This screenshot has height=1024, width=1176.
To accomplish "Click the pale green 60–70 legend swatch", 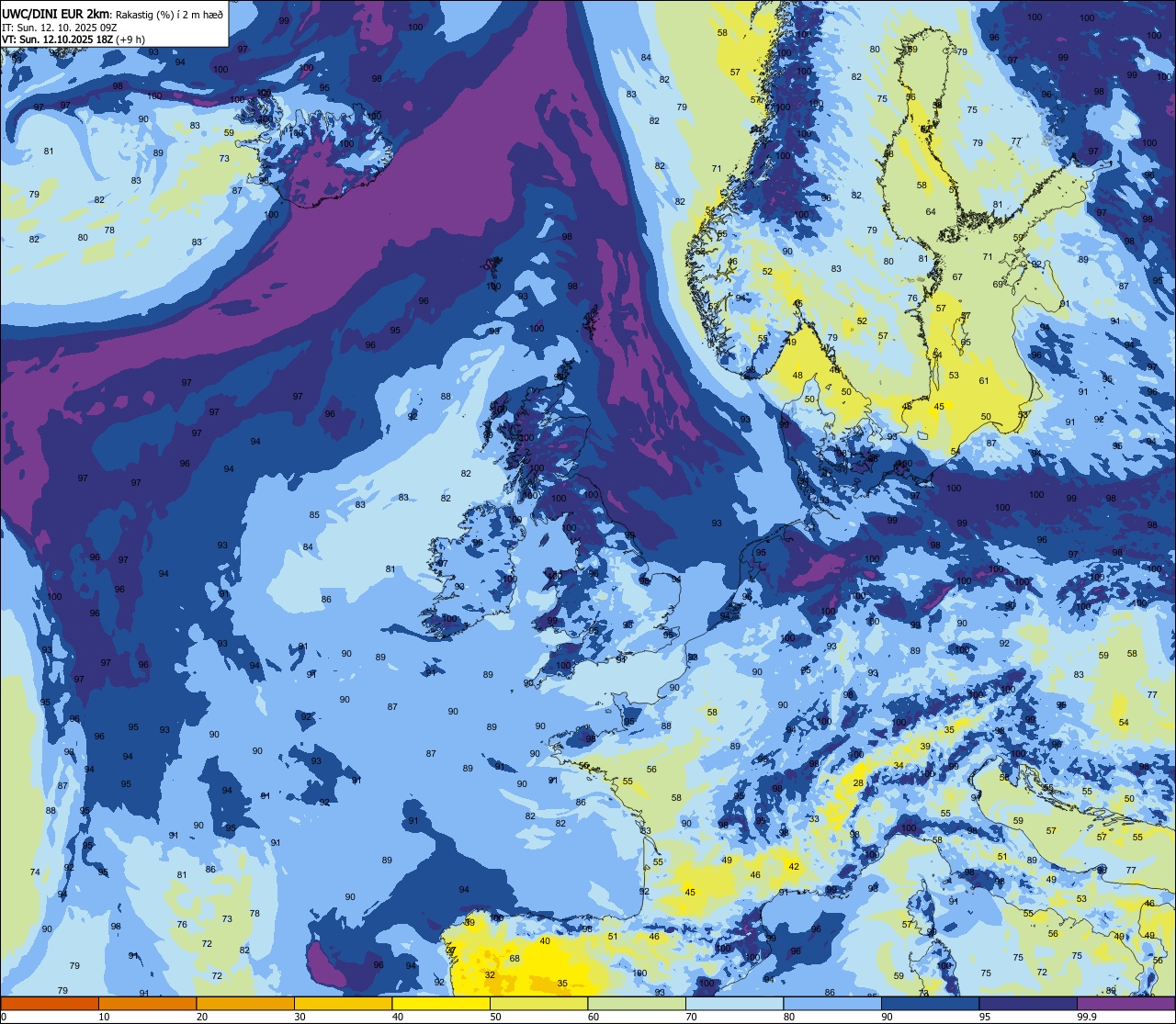I will pyautogui.click(x=637, y=1003).
